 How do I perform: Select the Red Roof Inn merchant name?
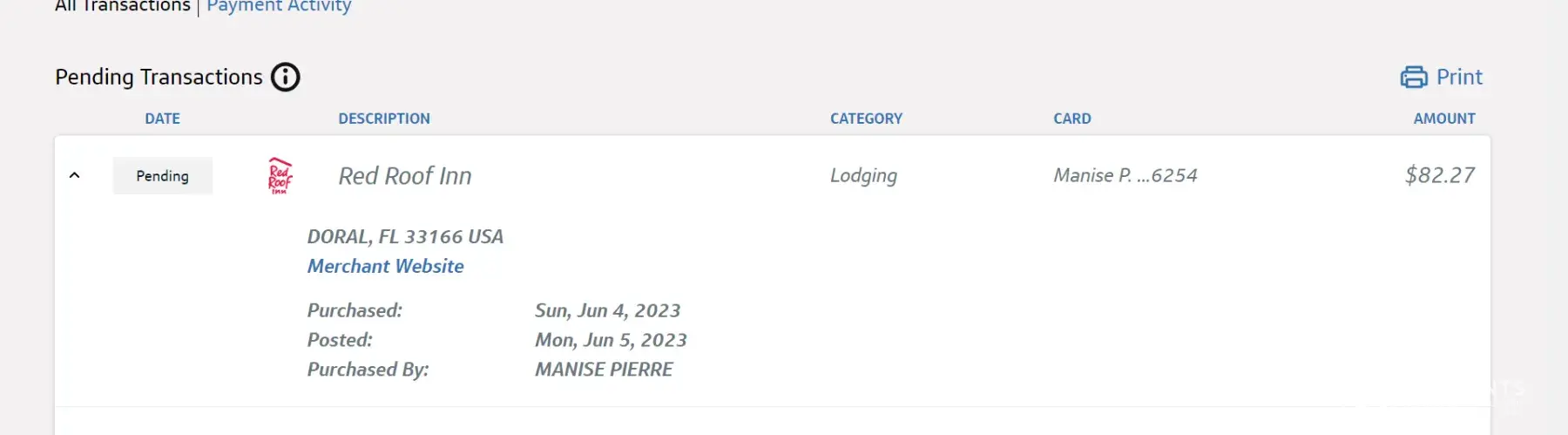(405, 176)
